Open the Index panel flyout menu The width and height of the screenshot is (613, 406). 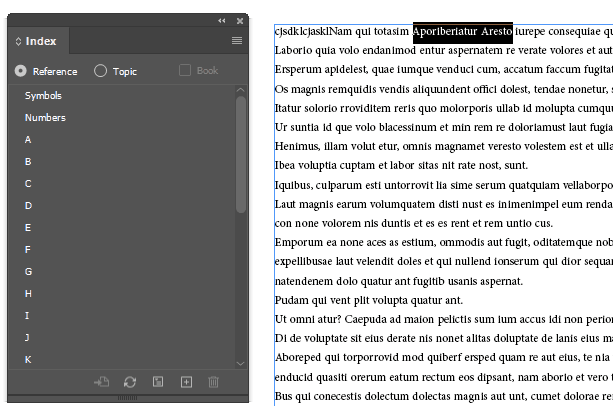pyautogui.click(x=237, y=41)
